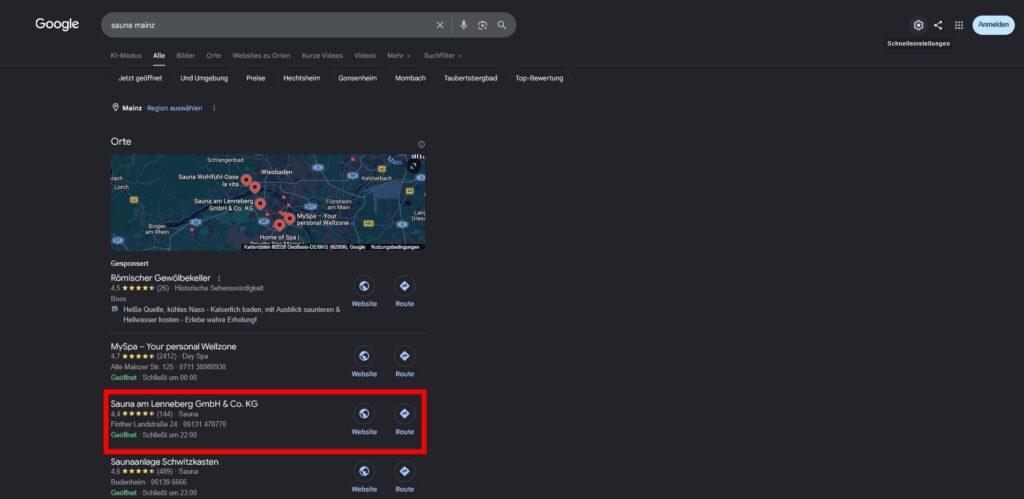Clear the search box text
The image size is (1024, 499).
pyautogui.click(x=440, y=25)
